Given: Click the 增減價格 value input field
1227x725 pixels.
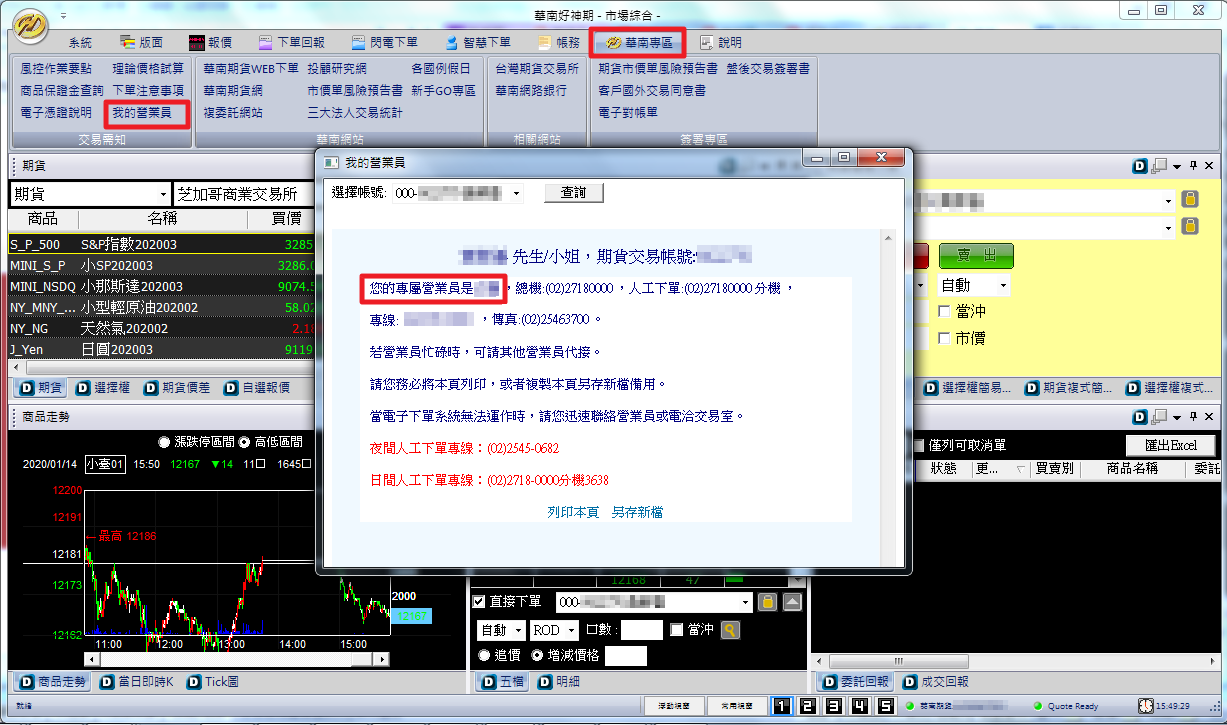Looking at the screenshot, I should coord(626,656).
